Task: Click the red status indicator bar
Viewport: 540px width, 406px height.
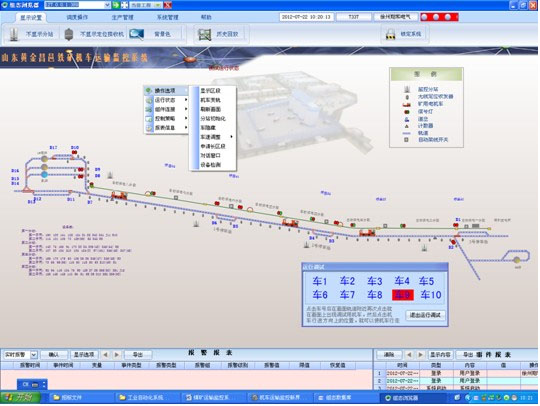Action: click(x=439, y=17)
